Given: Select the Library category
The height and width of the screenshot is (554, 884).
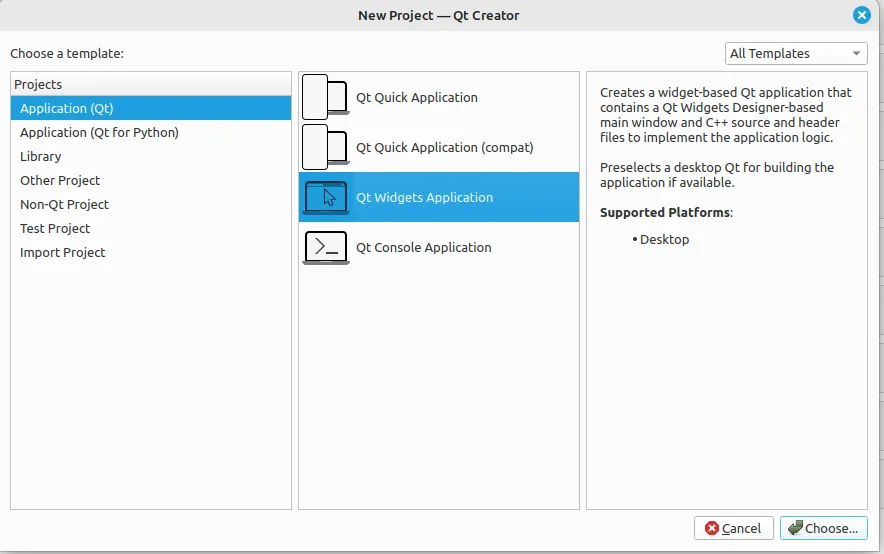Looking at the screenshot, I should [151, 156].
